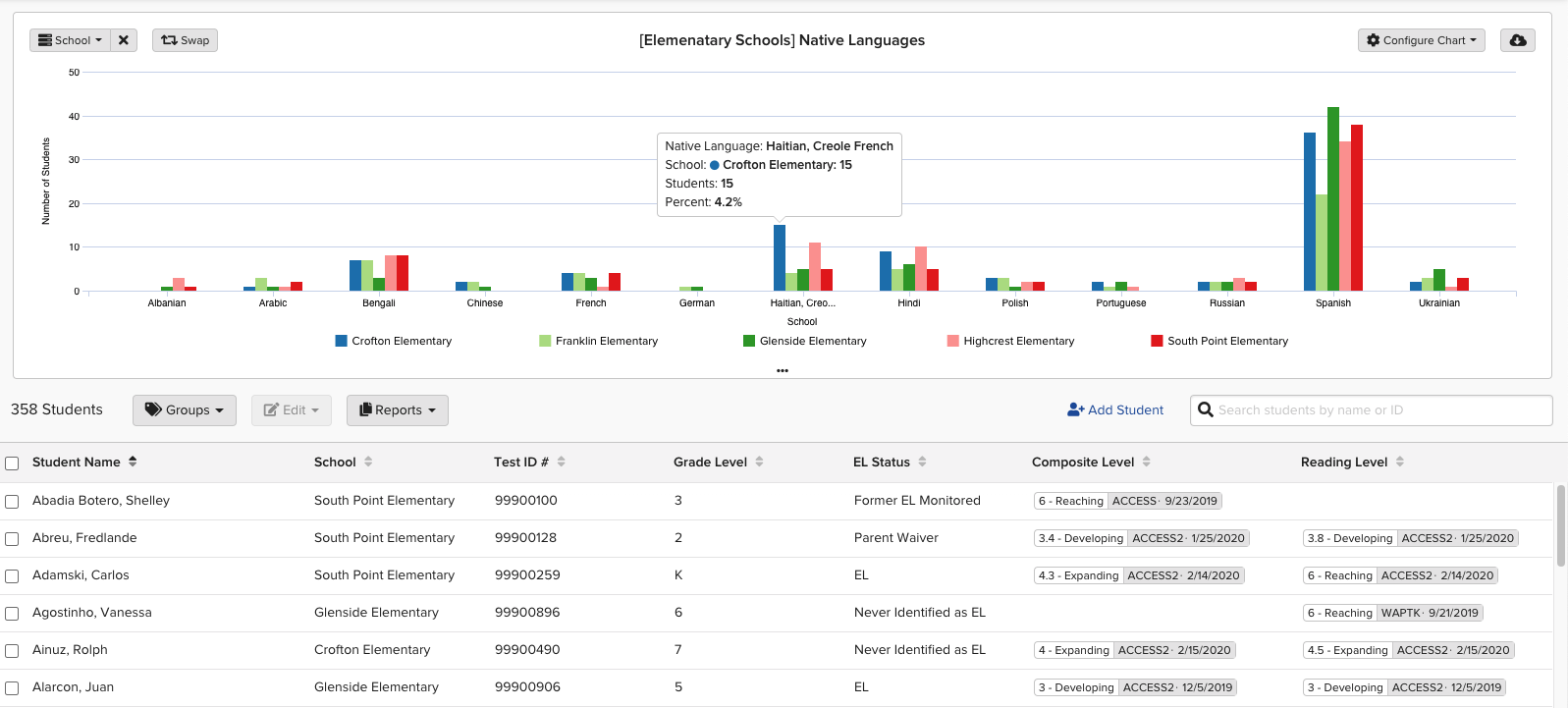Click the search magnifier icon

(x=1205, y=409)
